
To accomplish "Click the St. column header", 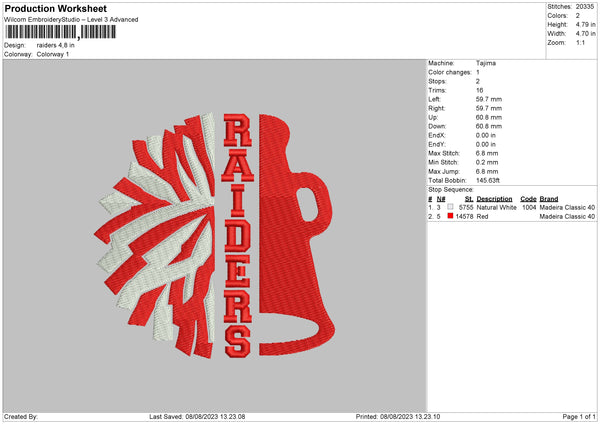I will click(x=469, y=199).
